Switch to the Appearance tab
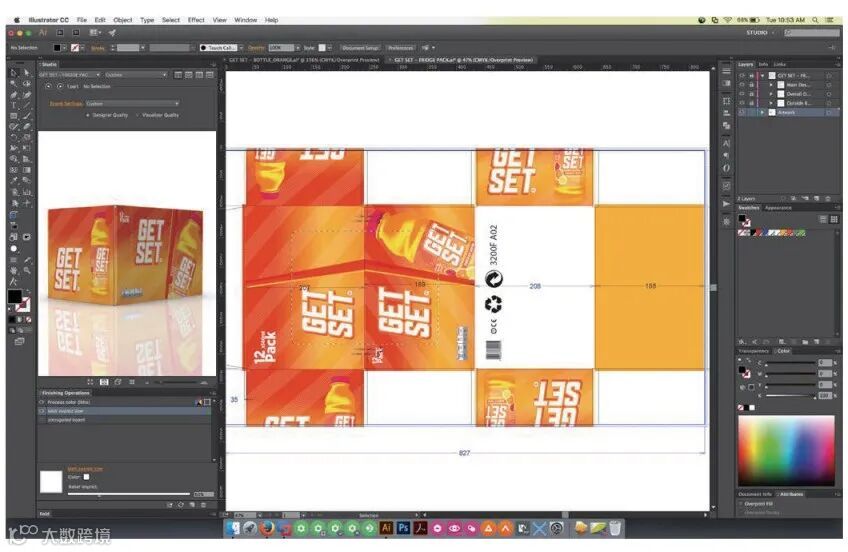 pyautogui.click(x=778, y=208)
